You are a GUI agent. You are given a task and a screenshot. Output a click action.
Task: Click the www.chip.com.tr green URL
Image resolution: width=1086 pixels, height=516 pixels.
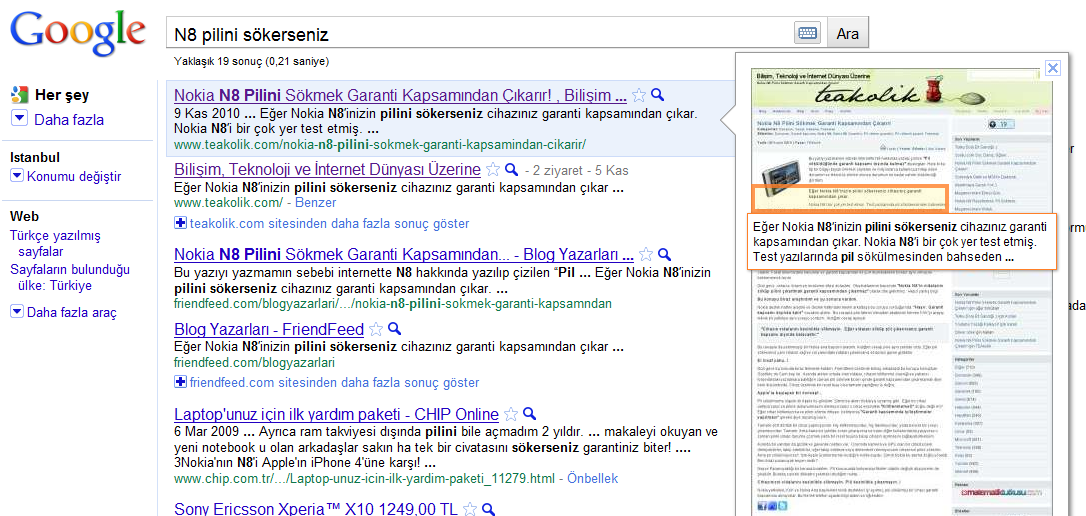pyautogui.click(x=364, y=479)
